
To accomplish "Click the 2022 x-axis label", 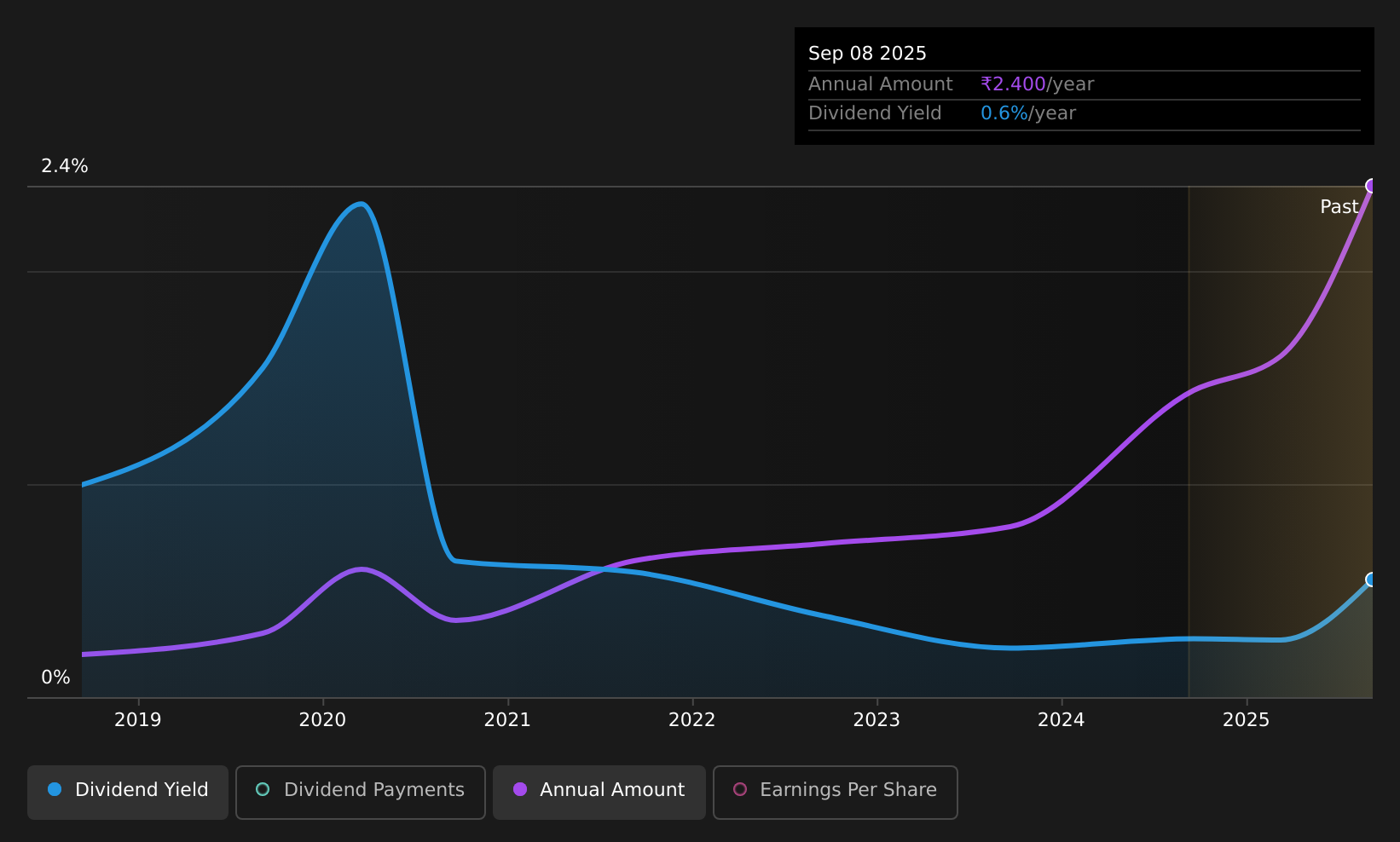I will pyautogui.click(x=692, y=720).
